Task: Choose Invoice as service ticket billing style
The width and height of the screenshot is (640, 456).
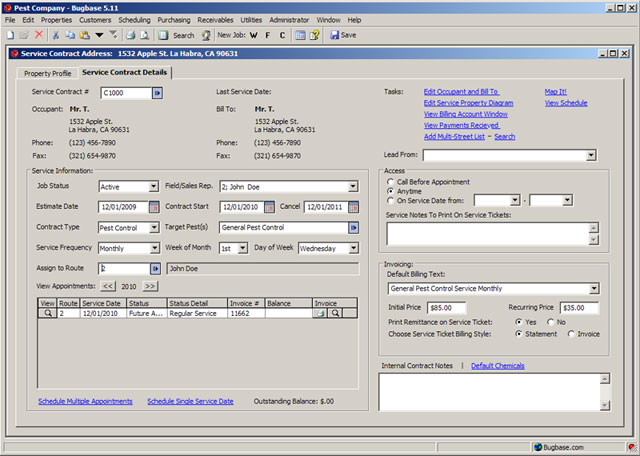Action: pos(571,334)
